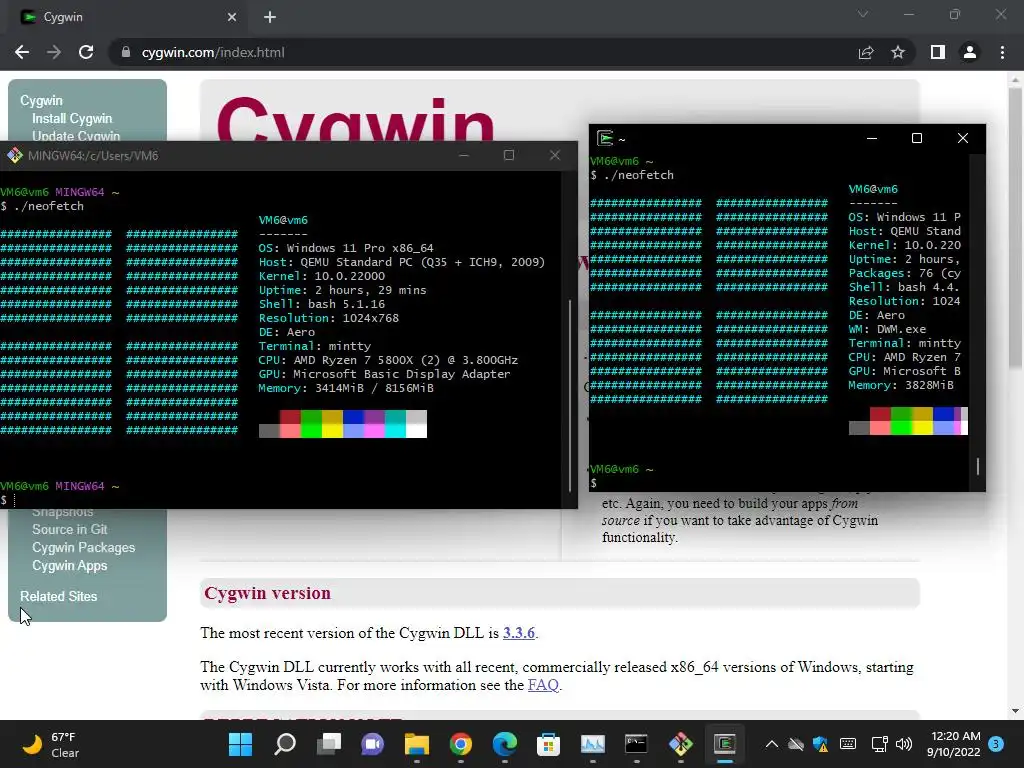Click the MINGW64 terminal scrollbar
The height and width of the screenshot is (768, 1024).
570,395
